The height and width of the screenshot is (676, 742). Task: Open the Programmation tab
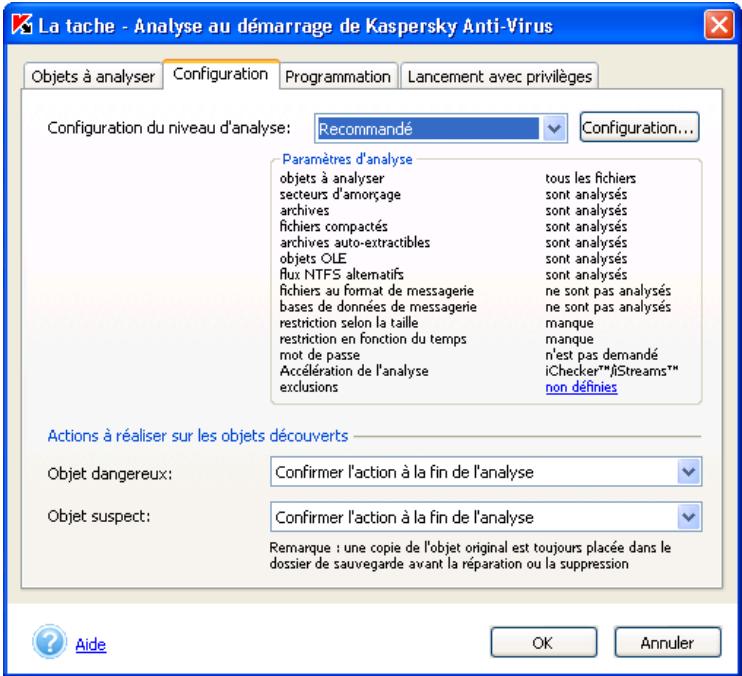click(x=338, y=76)
